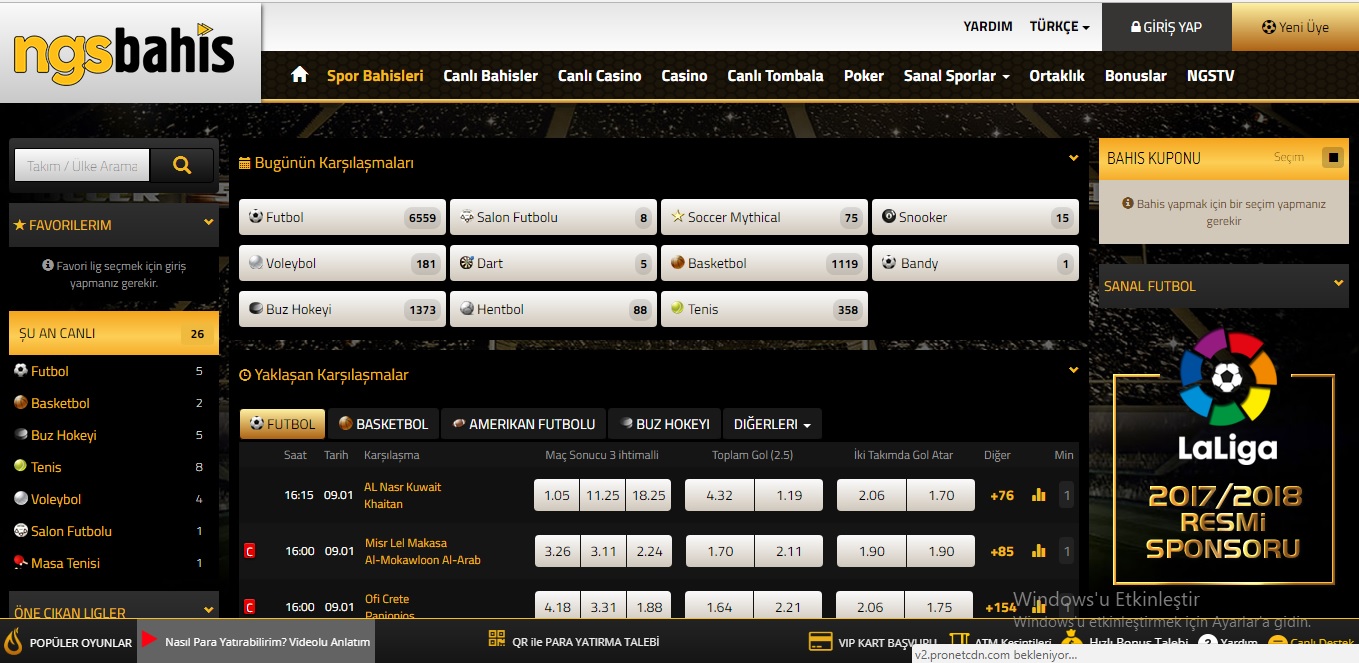The image size is (1359, 663).
Task: Open statistics chart icon for AL Nasr Kuwait match
Action: tap(1038, 495)
